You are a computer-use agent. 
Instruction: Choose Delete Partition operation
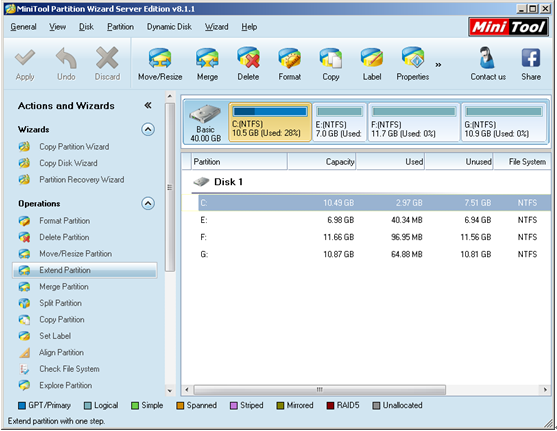(64, 237)
